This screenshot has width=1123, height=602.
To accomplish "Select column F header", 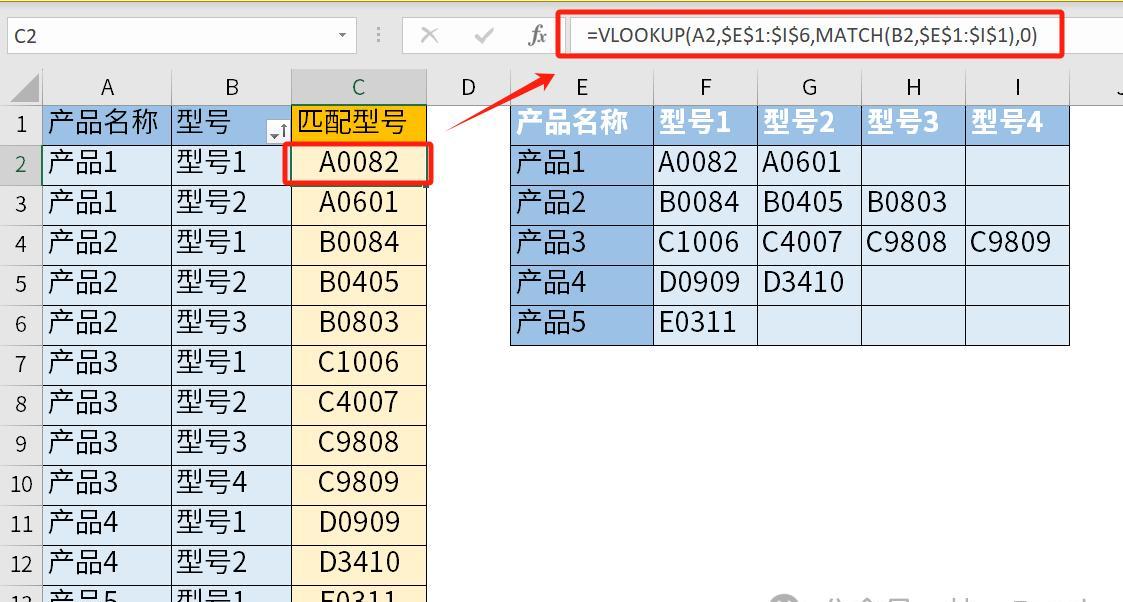I will pos(705,87).
